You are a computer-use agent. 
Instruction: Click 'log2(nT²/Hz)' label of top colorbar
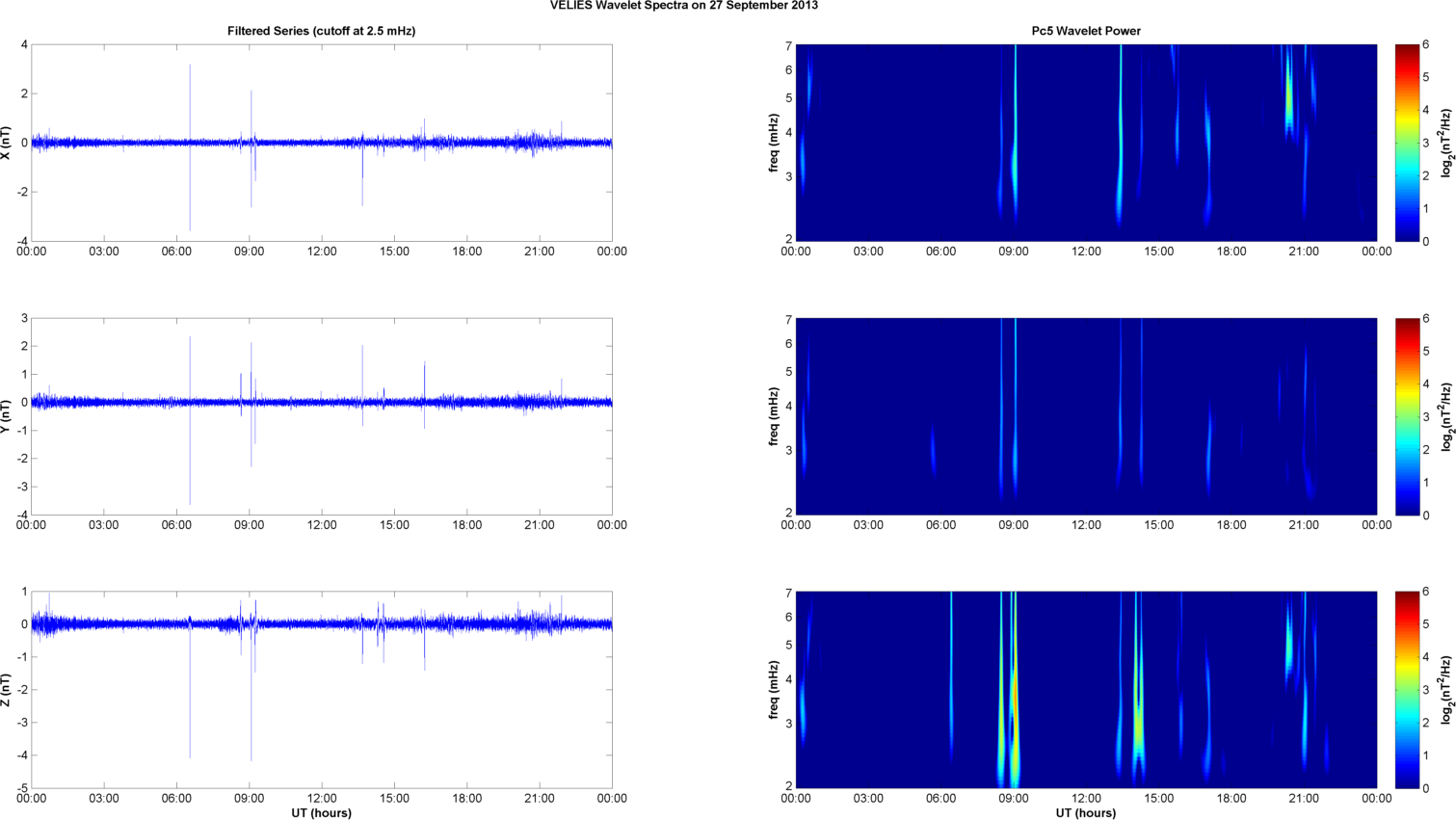[1447, 143]
